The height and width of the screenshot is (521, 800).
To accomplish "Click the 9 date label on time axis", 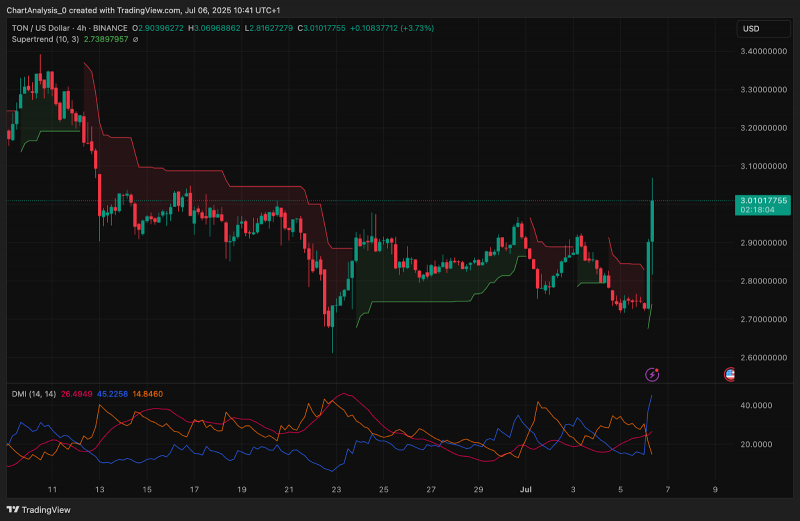I will coord(715,489).
